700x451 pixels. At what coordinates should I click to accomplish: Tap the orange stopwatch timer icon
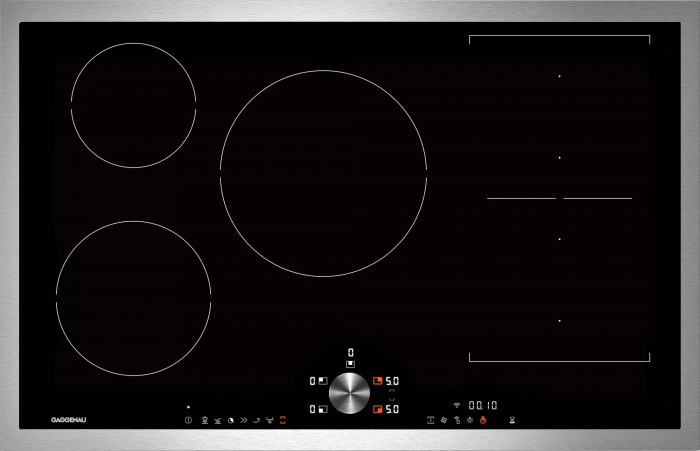(483, 420)
